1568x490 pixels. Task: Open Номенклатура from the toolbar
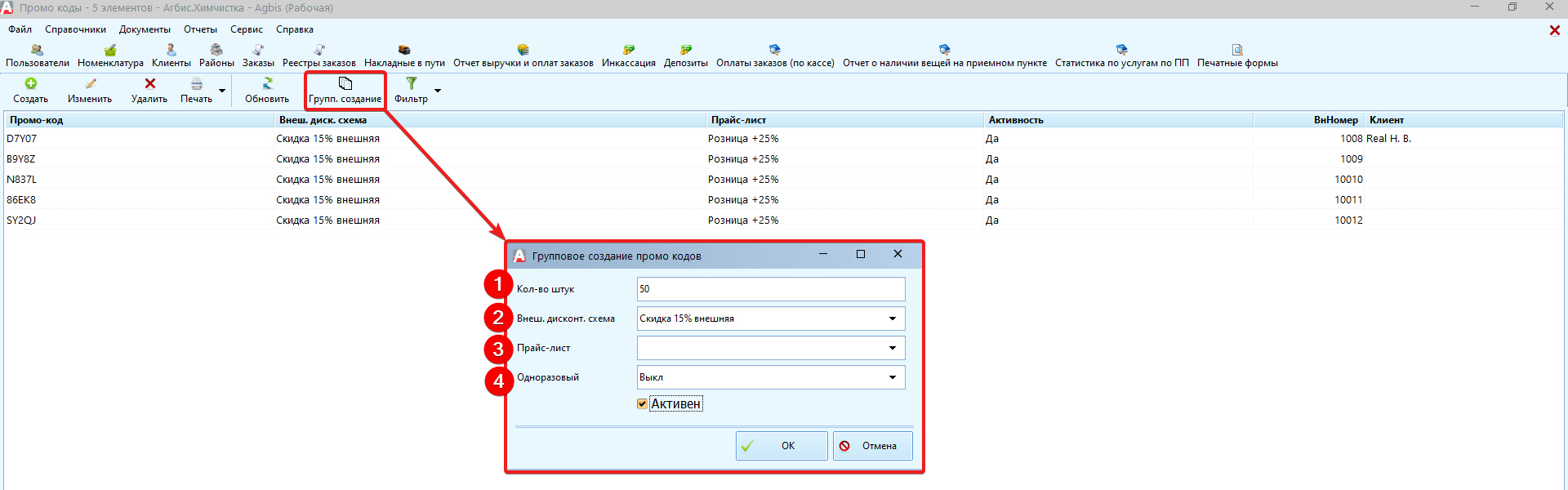[x=110, y=51]
